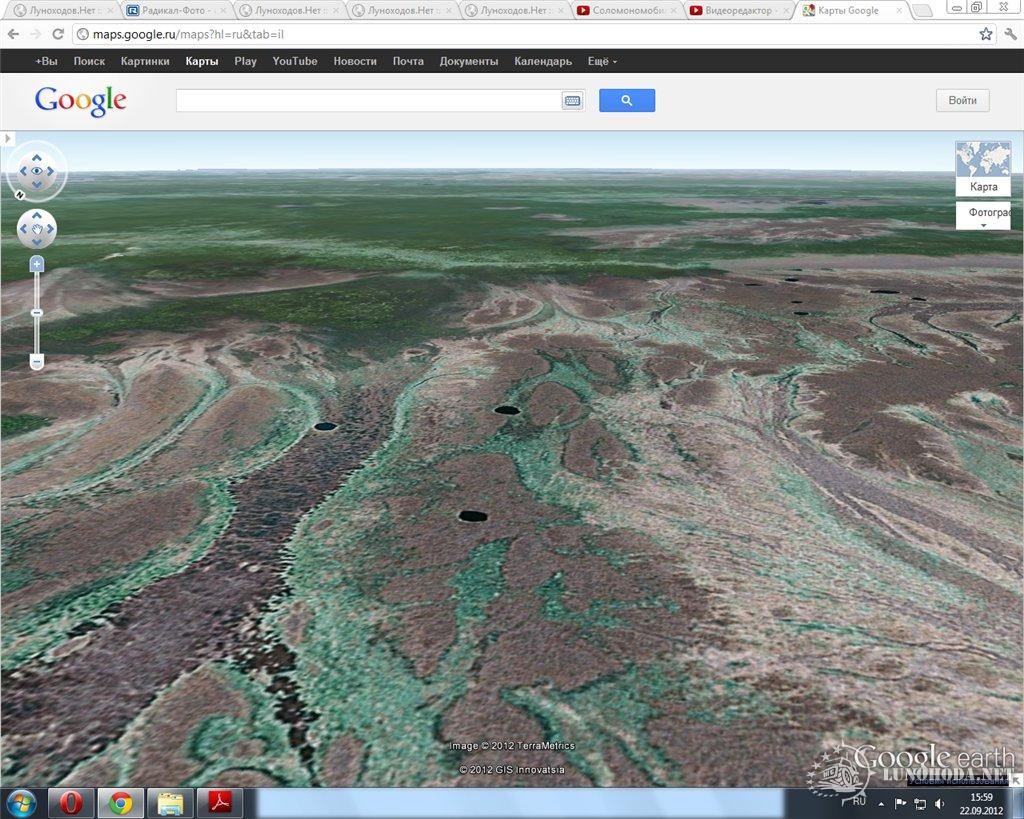The width and height of the screenshot is (1024, 819).
Task: Open Play in the Google bar
Action: click(x=246, y=61)
